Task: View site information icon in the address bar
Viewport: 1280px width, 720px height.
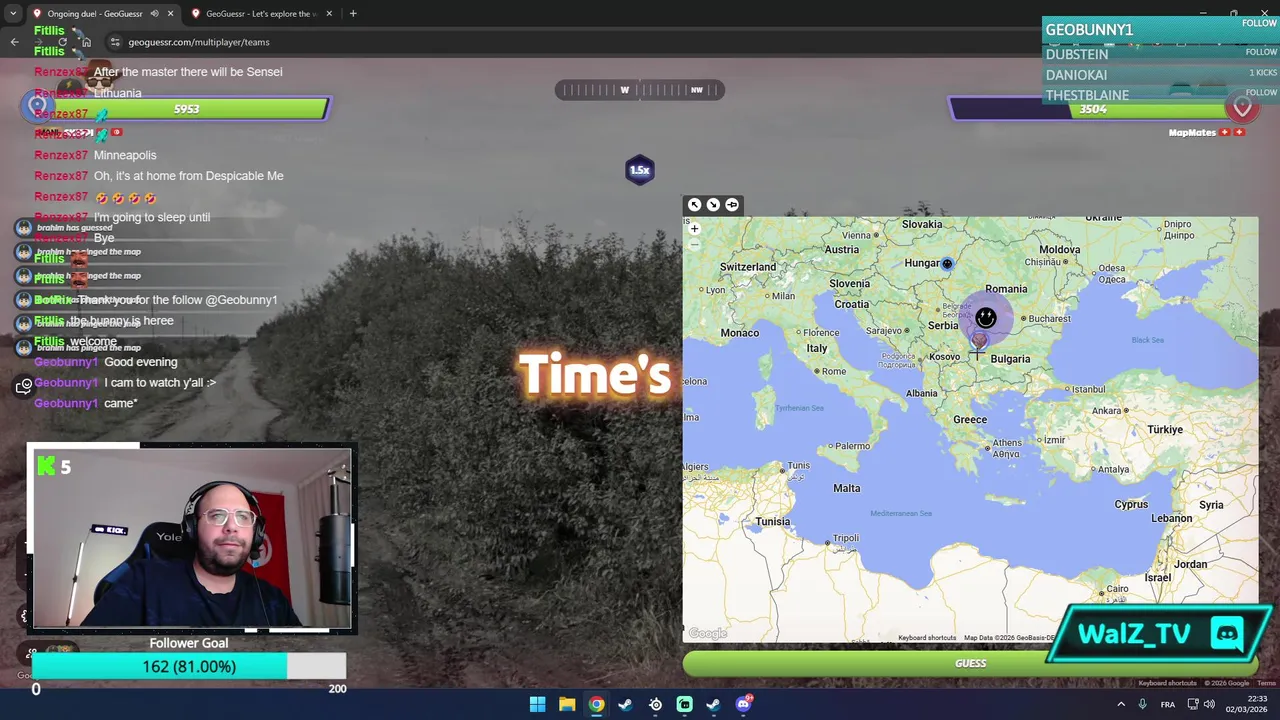Action: pos(115,42)
